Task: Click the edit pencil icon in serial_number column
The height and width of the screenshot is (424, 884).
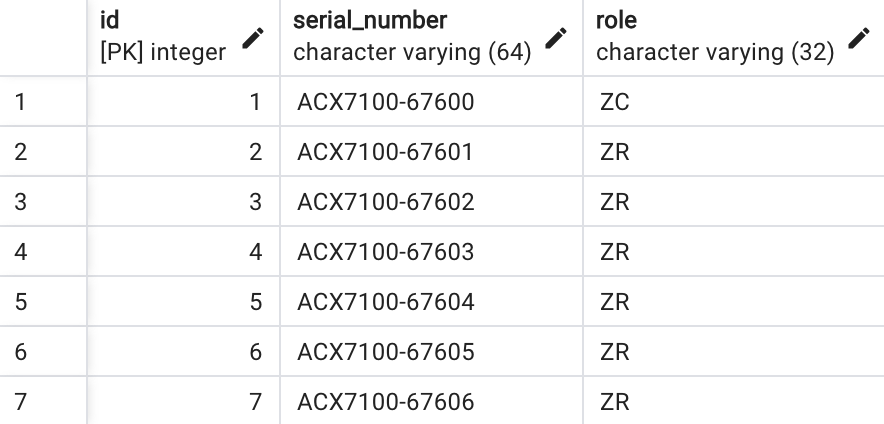Action: click(556, 38)
